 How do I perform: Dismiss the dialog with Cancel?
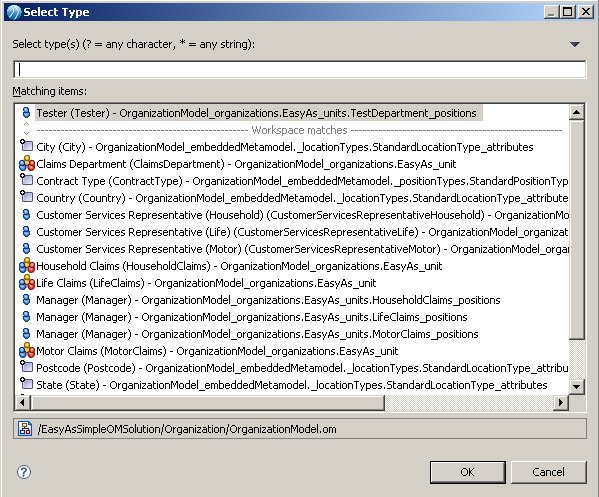click(548, 472)
